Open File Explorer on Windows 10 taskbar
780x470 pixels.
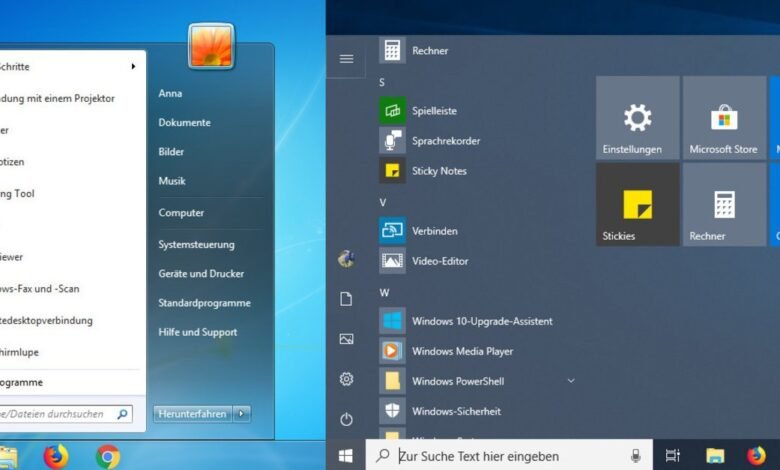715,456
